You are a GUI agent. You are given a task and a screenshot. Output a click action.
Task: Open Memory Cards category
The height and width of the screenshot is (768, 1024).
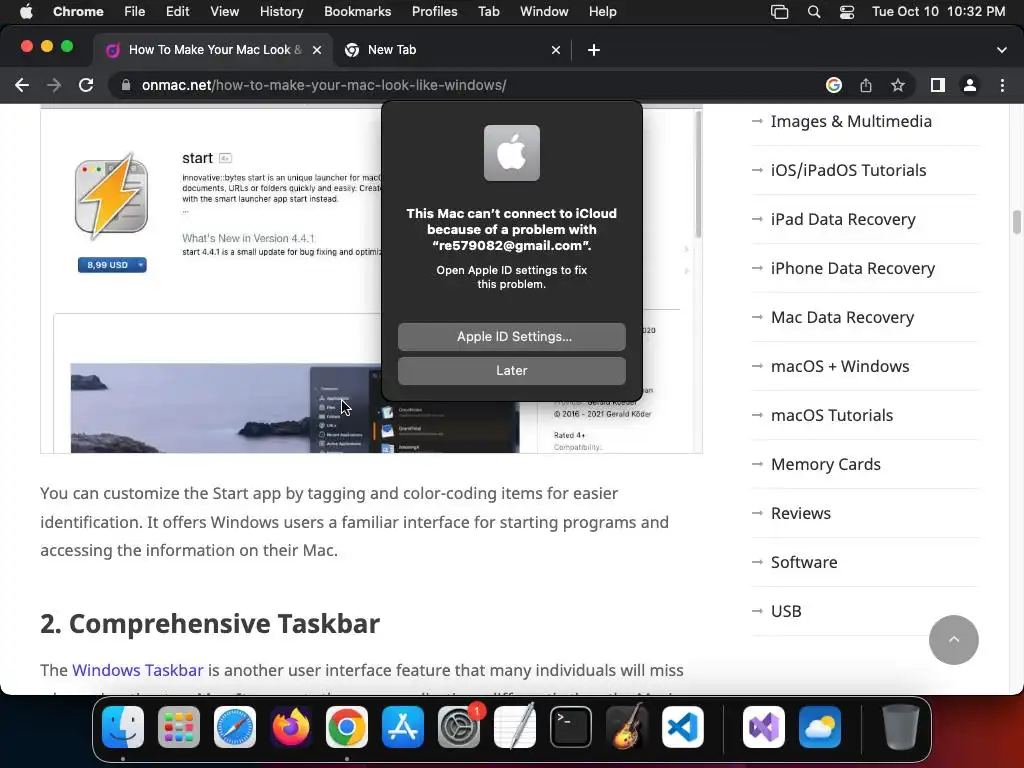coord(825,464)
